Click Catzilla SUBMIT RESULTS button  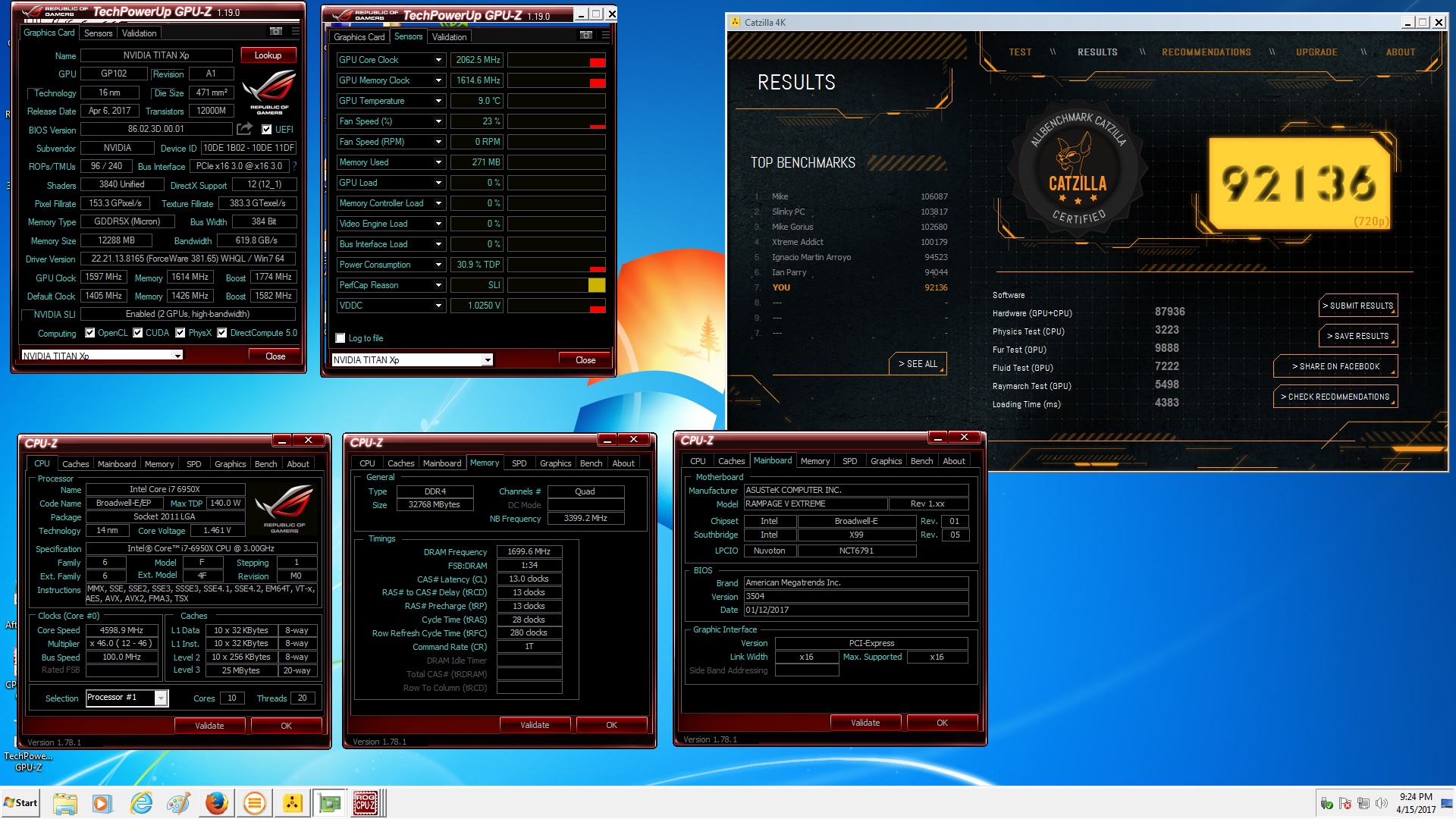pyautogui.click(x=1358, y=306)
